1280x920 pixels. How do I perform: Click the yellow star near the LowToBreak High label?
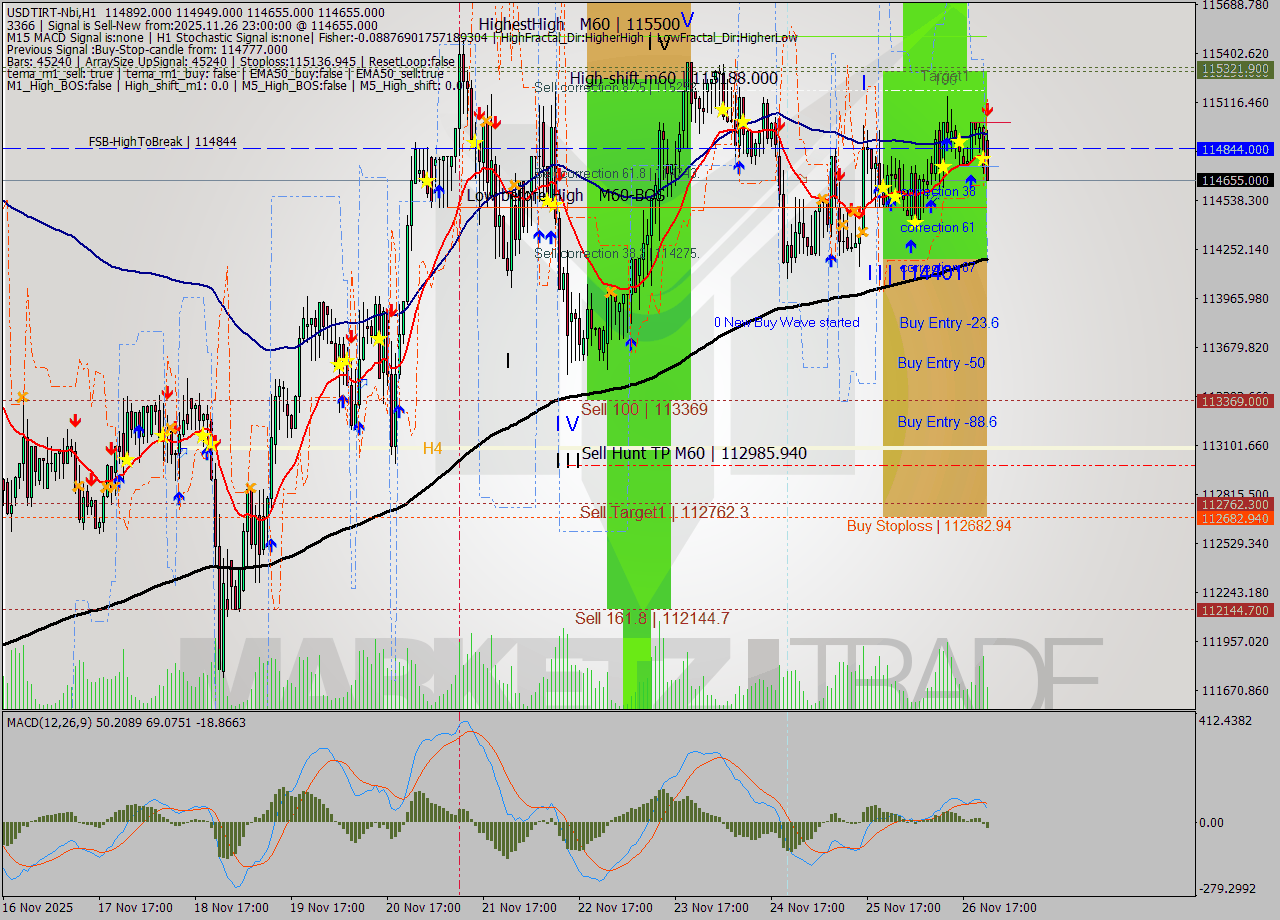(x=551, y=203)
